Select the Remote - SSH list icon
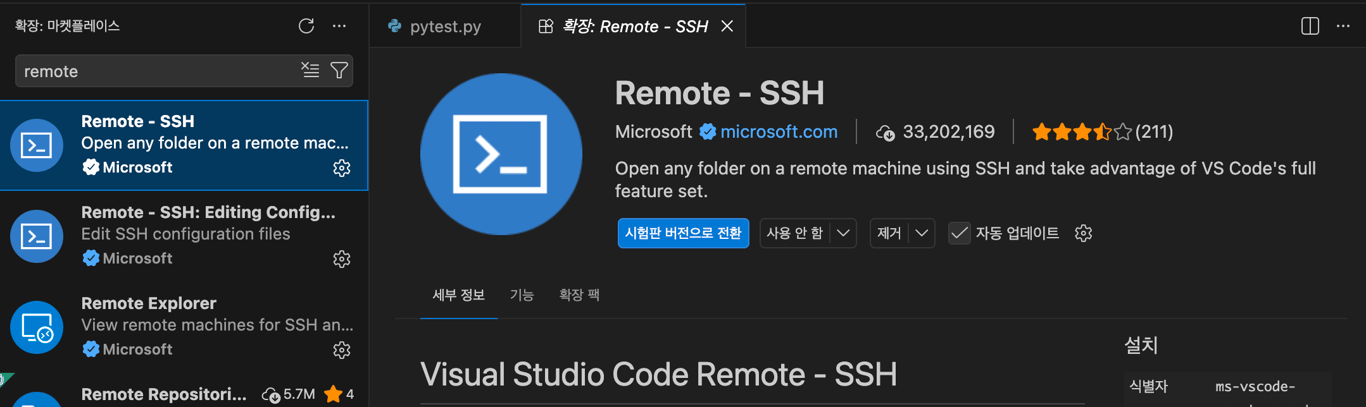 pos(37,145)
